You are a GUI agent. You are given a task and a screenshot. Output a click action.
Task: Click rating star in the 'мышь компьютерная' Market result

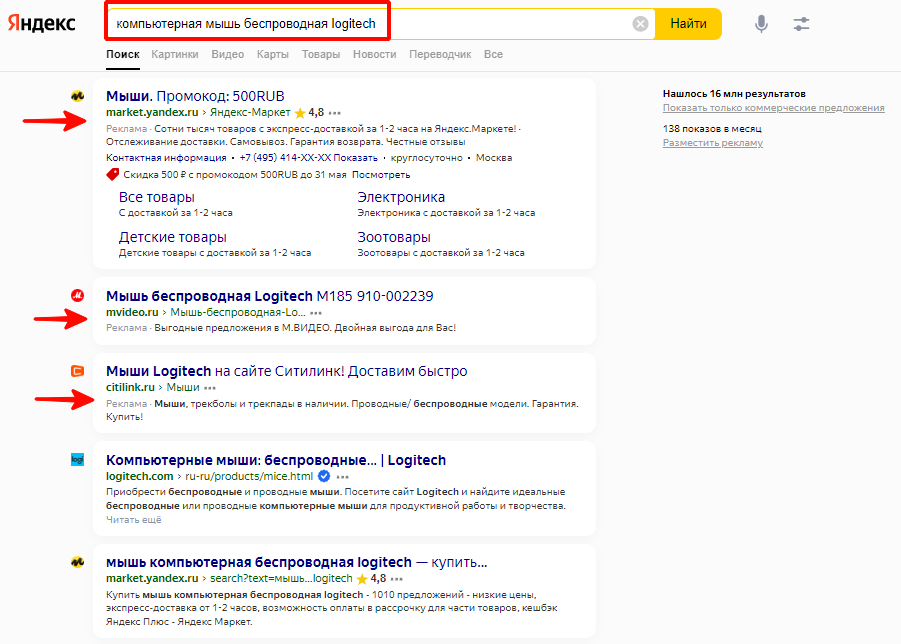(x=361, y=579)
